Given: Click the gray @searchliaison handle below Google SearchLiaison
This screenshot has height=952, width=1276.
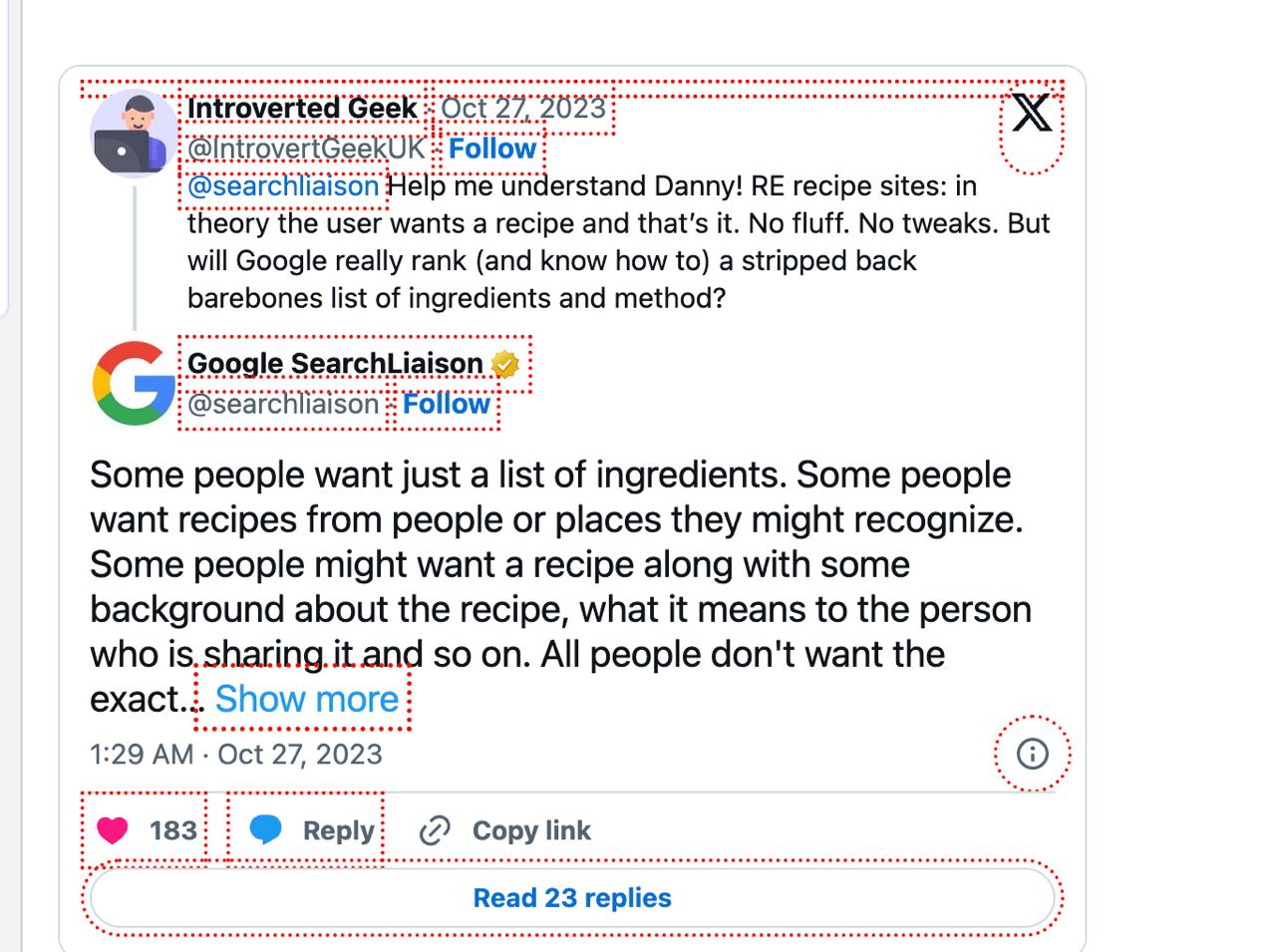Looking at the screenshot, I should coord(283,404).
